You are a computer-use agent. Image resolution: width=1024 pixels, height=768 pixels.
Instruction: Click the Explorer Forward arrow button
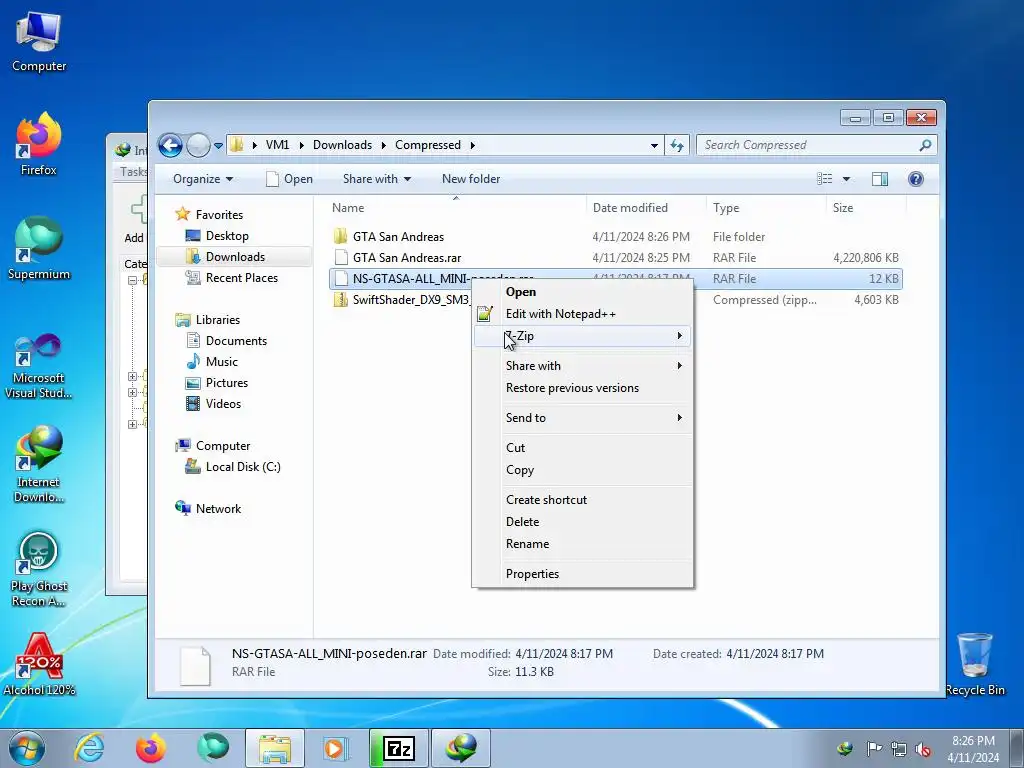coord(198,145)
